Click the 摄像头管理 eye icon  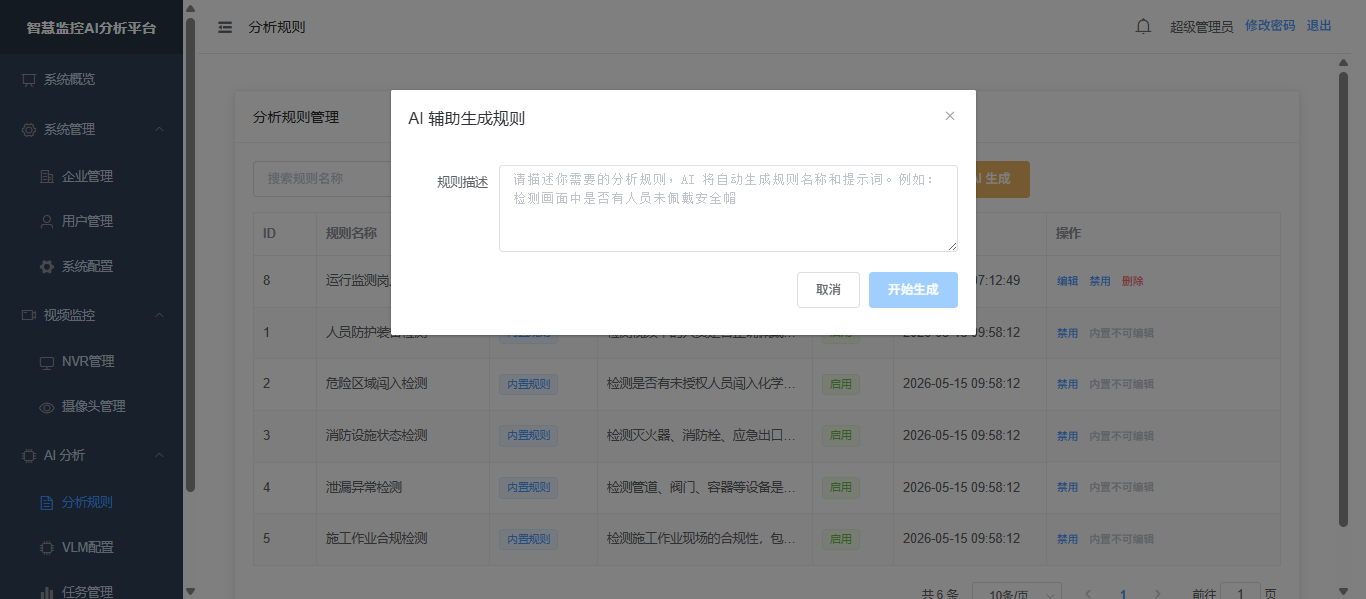pos(47,407)
